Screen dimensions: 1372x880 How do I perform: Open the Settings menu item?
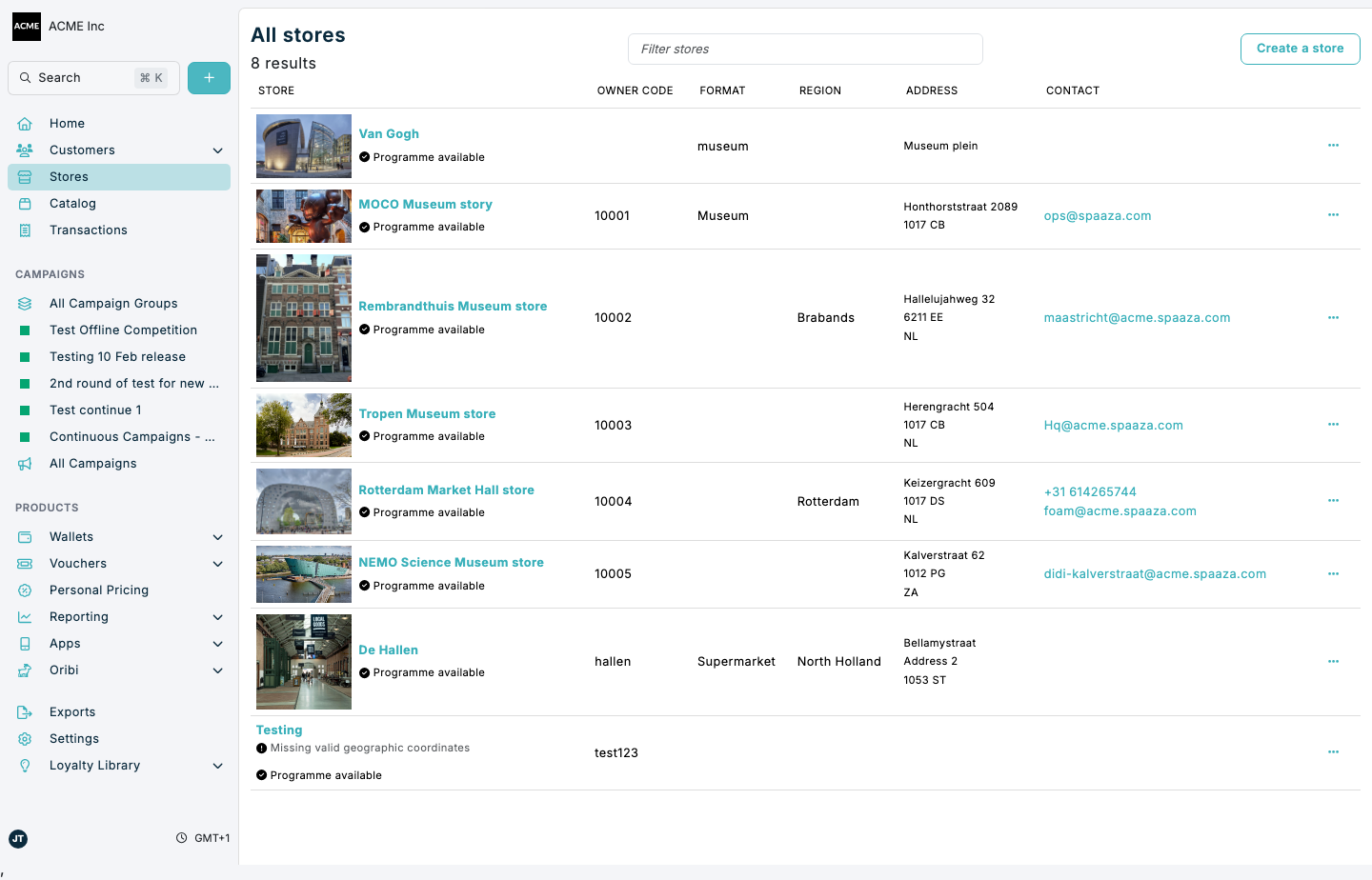73,738
